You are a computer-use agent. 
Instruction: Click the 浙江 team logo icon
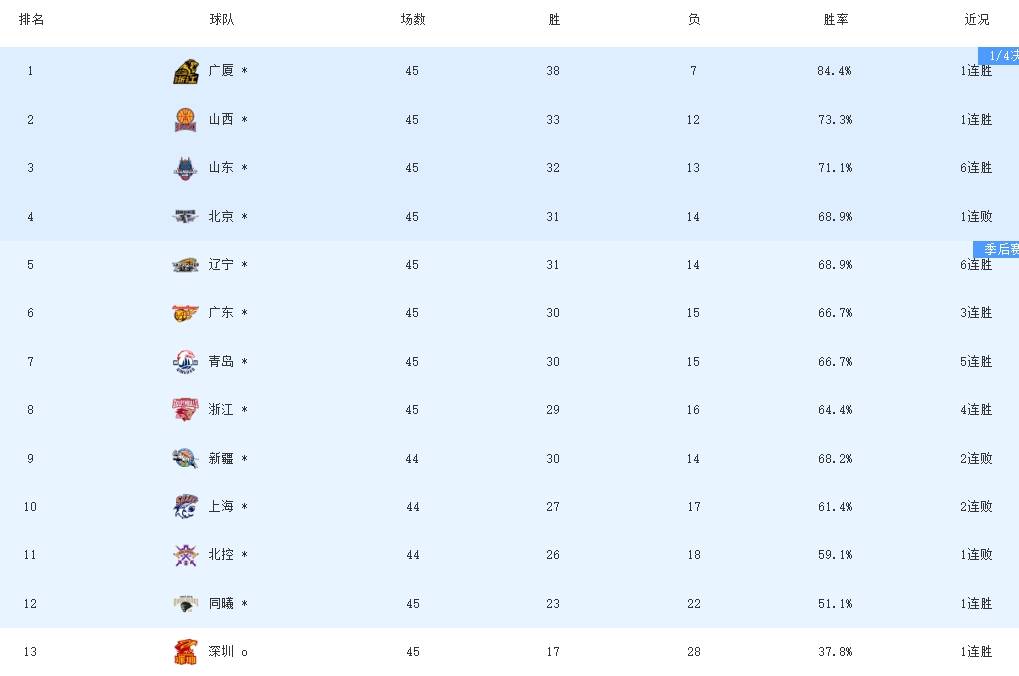186,410
